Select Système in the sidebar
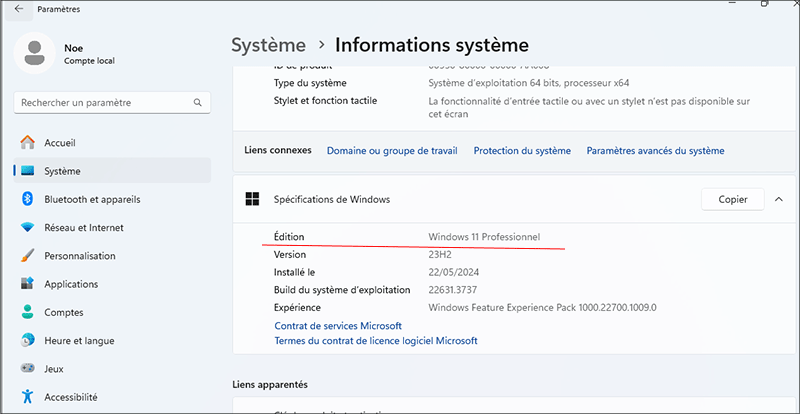The image size is (800, 414). tap(112, 171)
